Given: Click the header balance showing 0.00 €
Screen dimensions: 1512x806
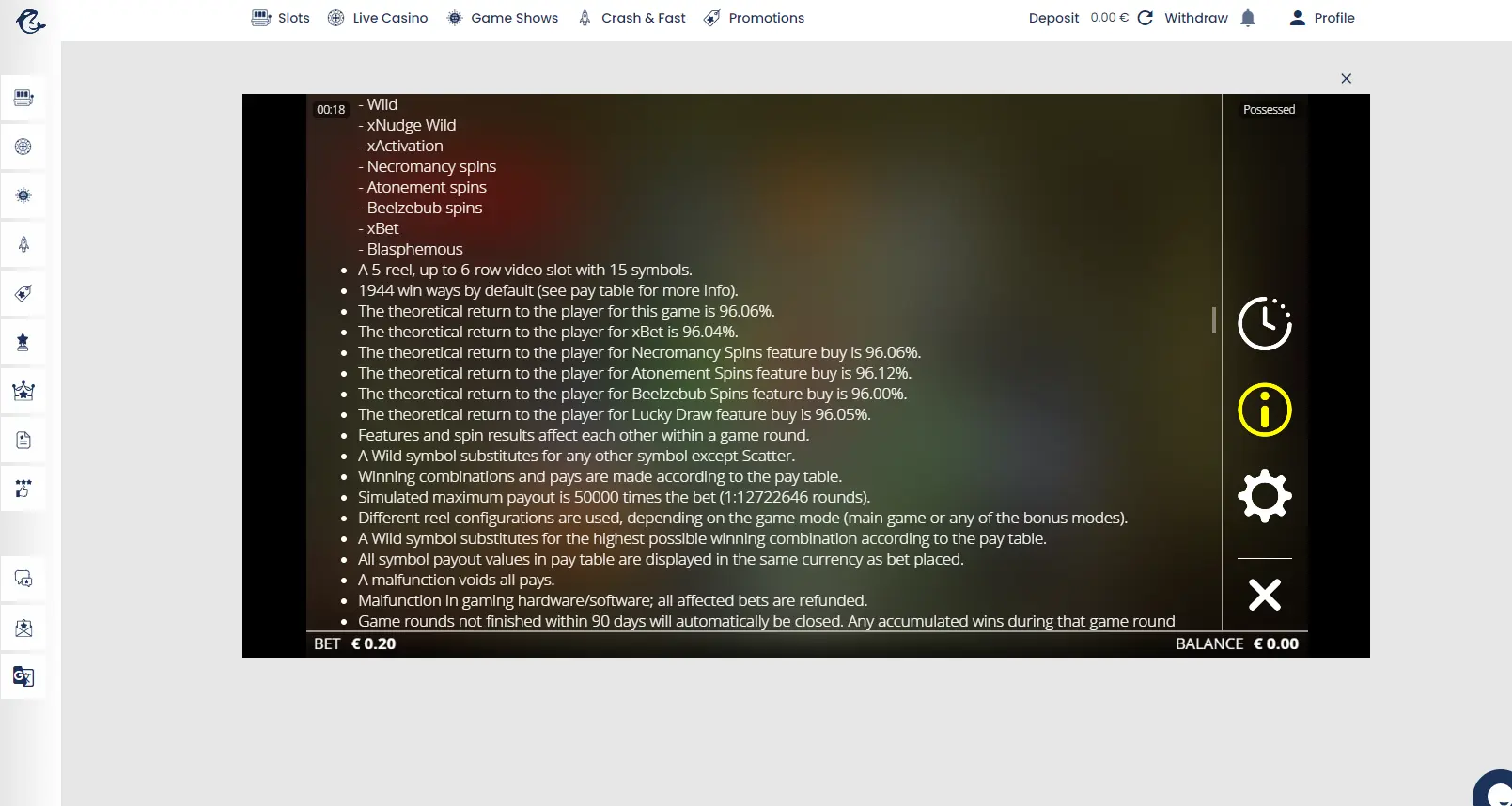Looking at the screenshot, I should (x=1109, y=18).
